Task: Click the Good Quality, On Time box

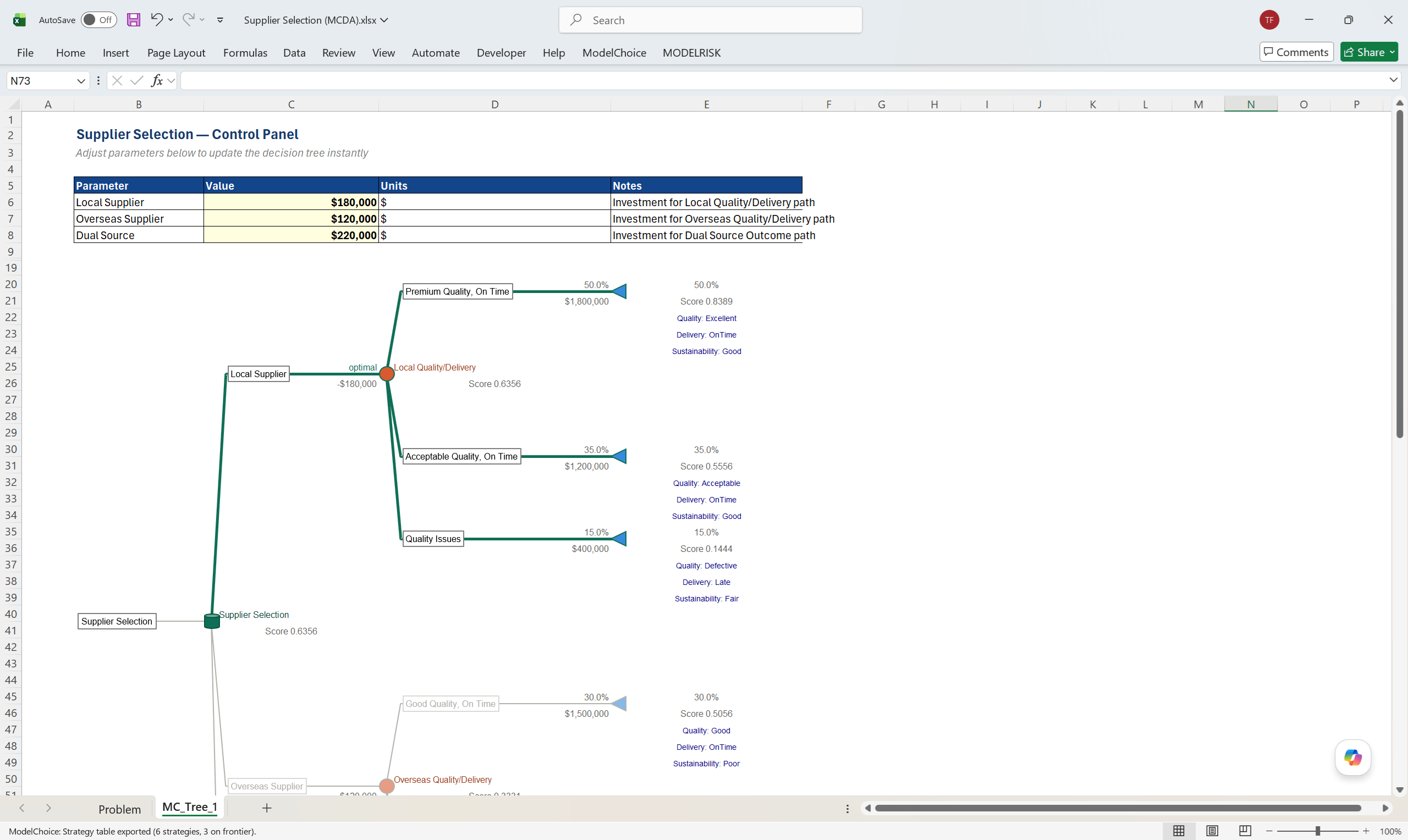Action: (x=450, y=704)
